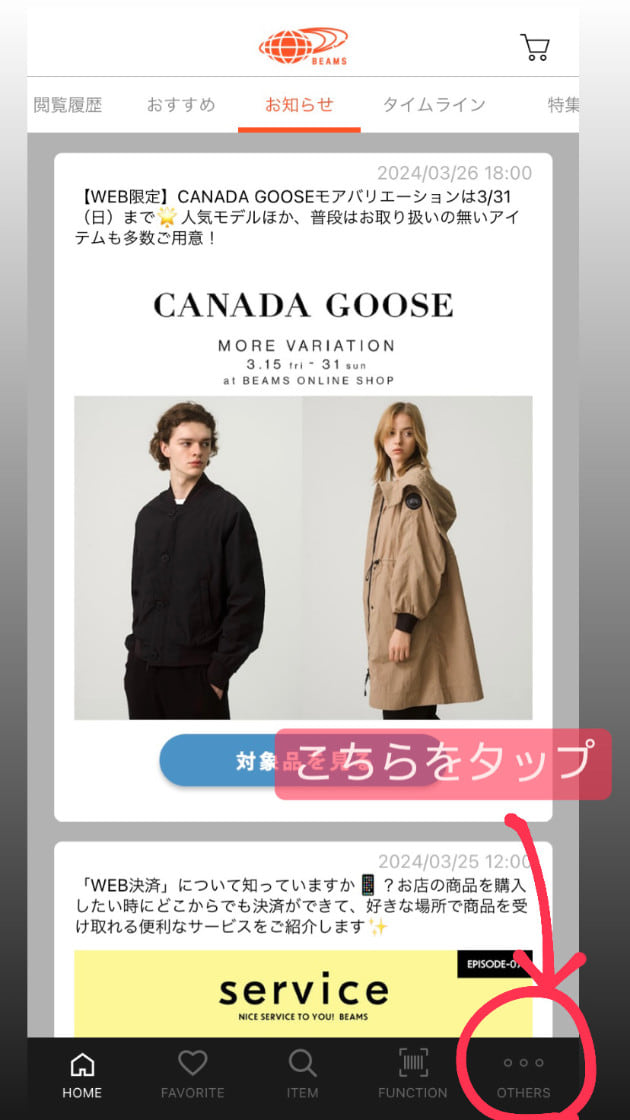Image resolution: width=630 pixels, height=1120 pixels.
Task: Open OTHERS three-dot menu
Action: tap(524, 1076)
